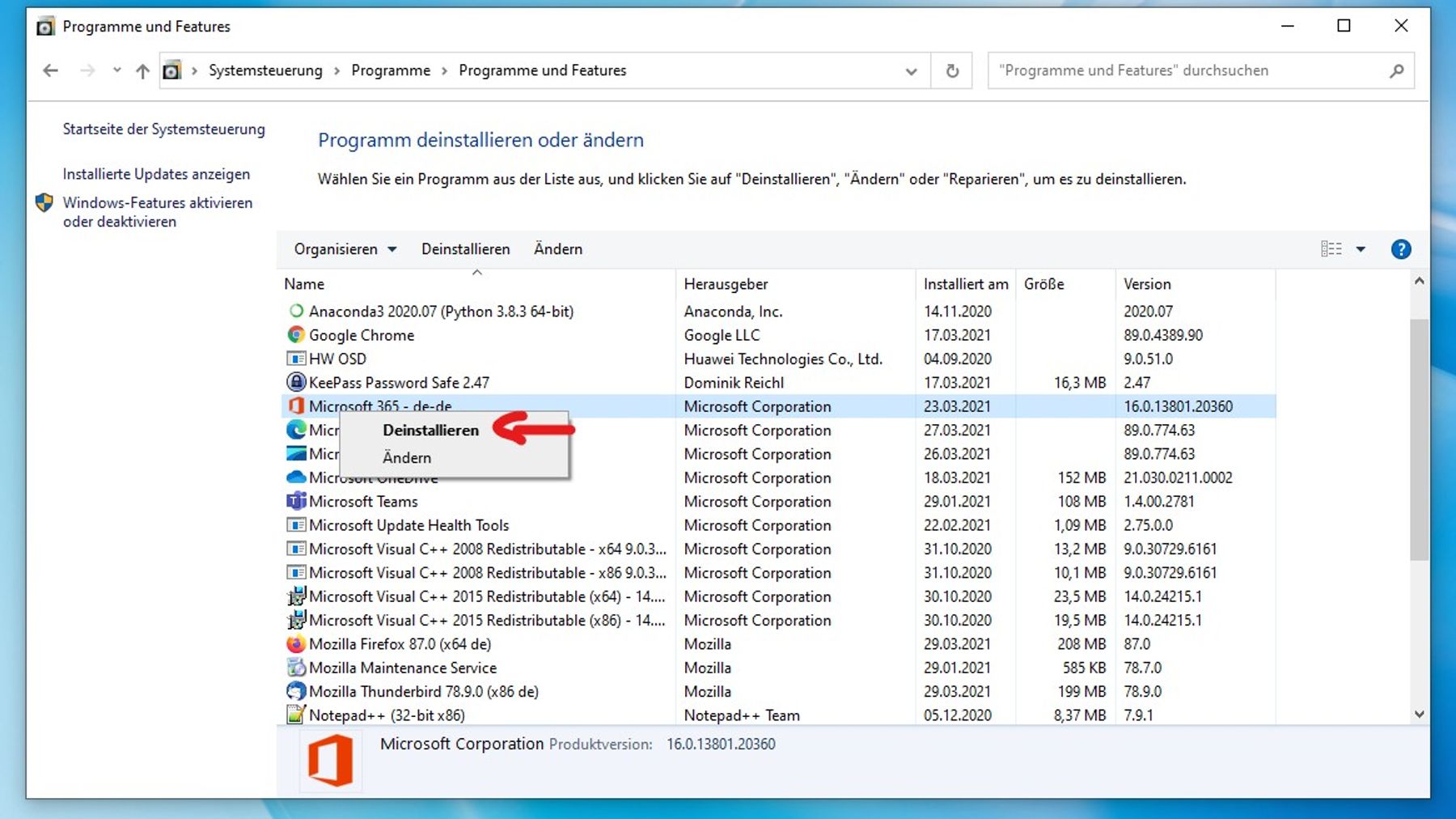The width and height of the screenshot is (1456, 819).
Task: Click the Programme und Features title bar icon
Action: (x=46, y=27)
